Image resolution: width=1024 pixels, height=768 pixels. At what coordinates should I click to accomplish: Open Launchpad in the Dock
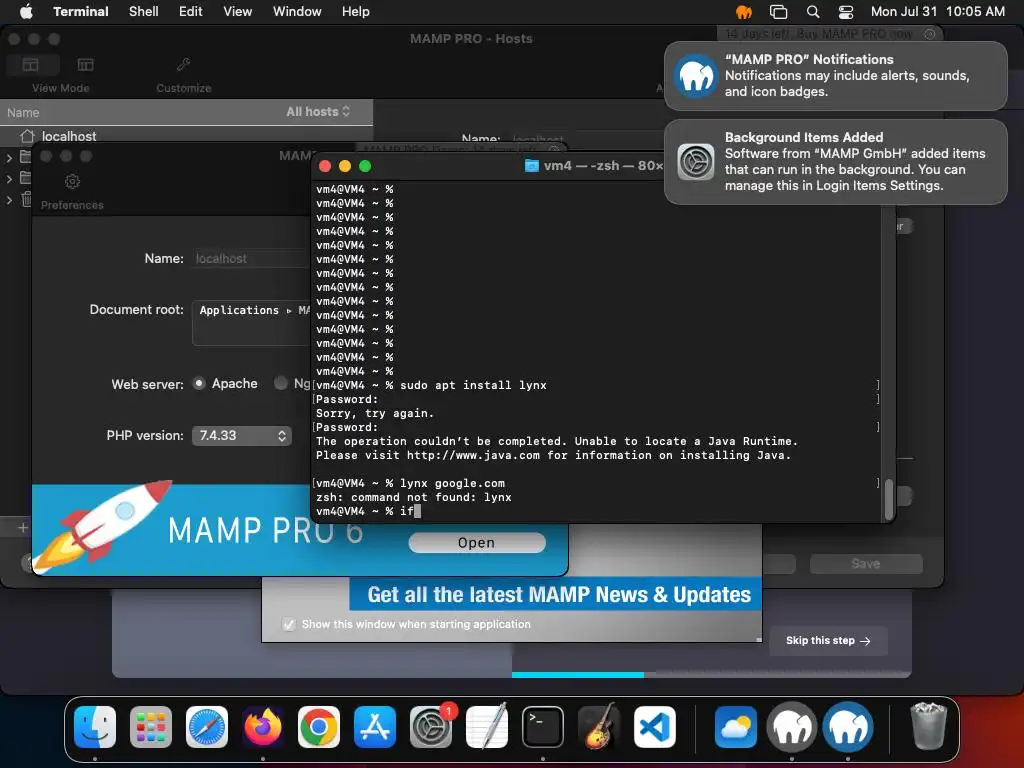[x=151, y=727]
